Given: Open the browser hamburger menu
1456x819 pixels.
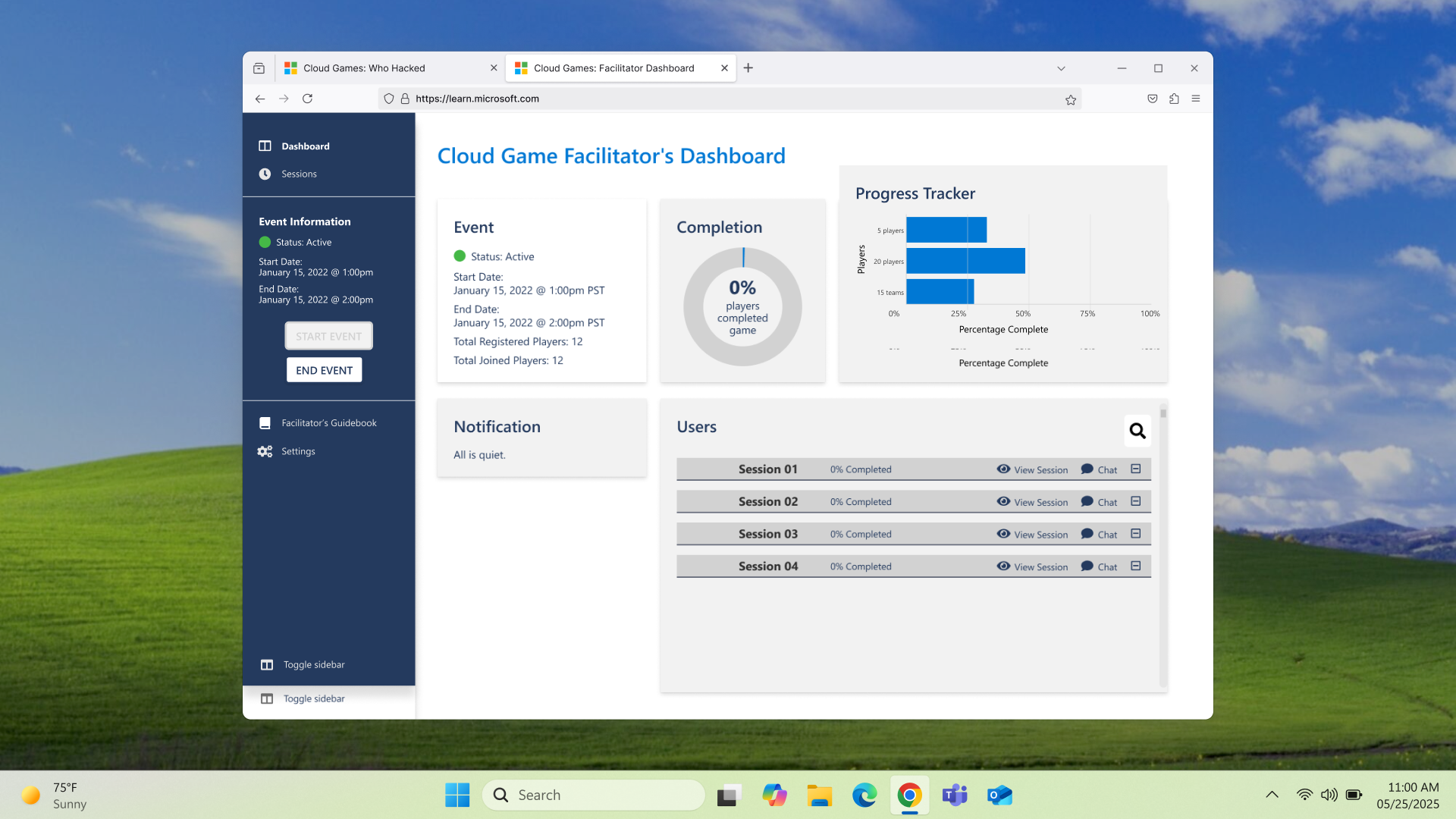Looking at the screenshot, I should (1196, 99).
